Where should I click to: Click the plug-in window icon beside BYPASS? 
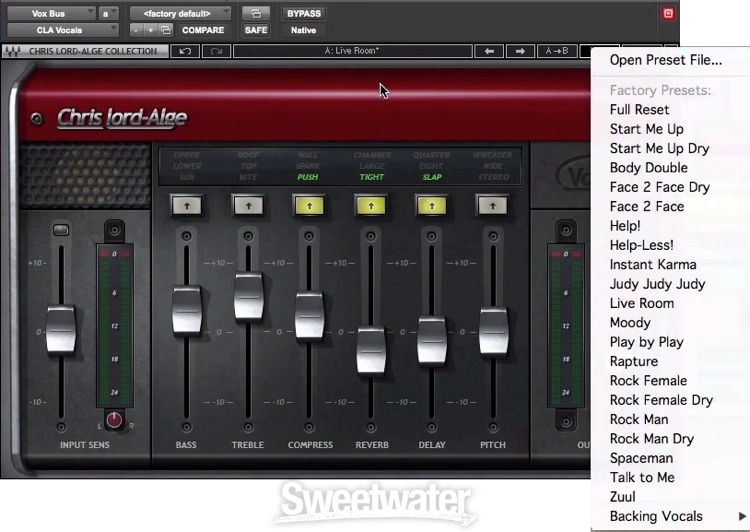point(256,13)
